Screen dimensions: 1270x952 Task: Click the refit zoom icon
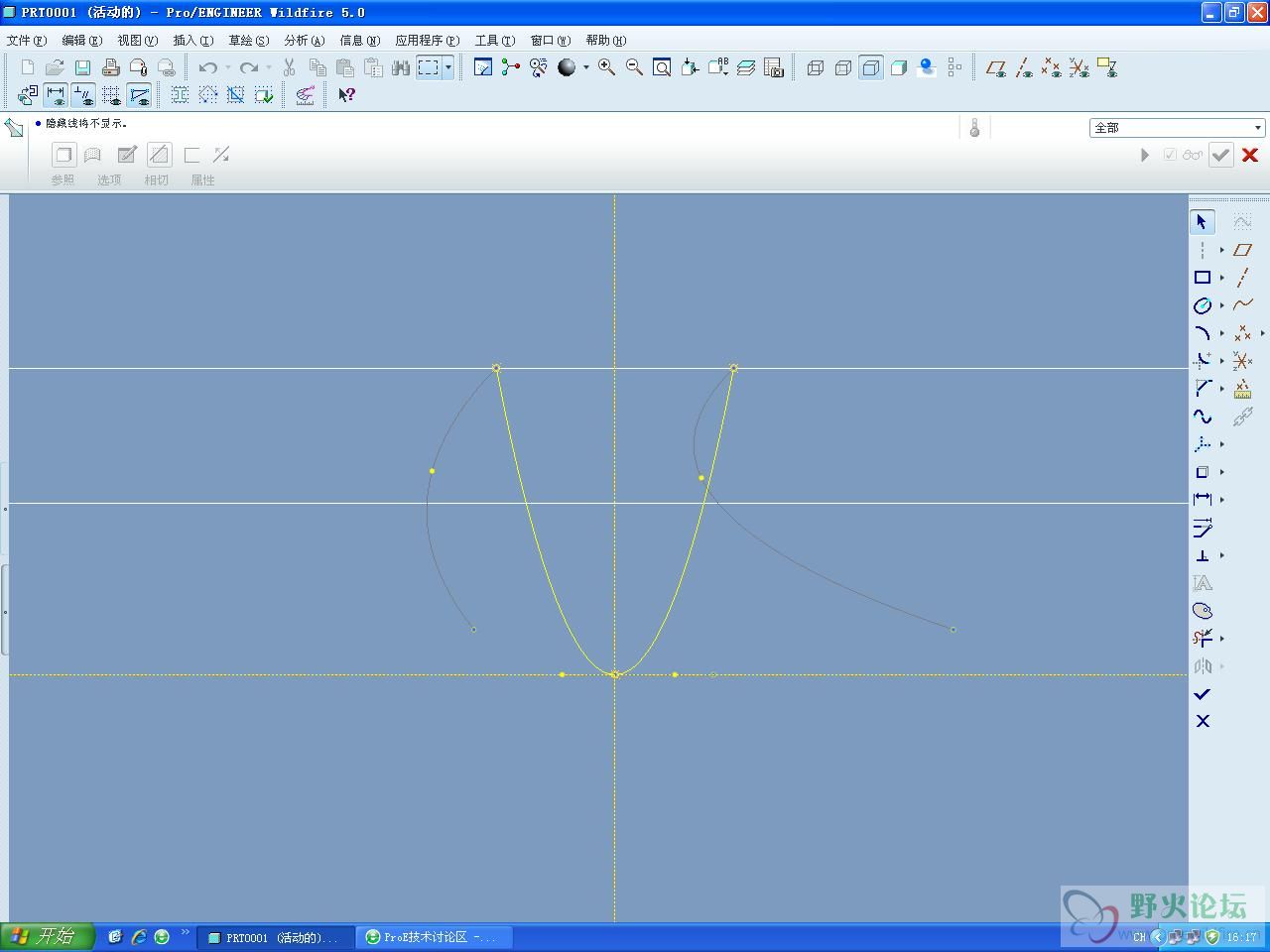click(x=662, y=67)
